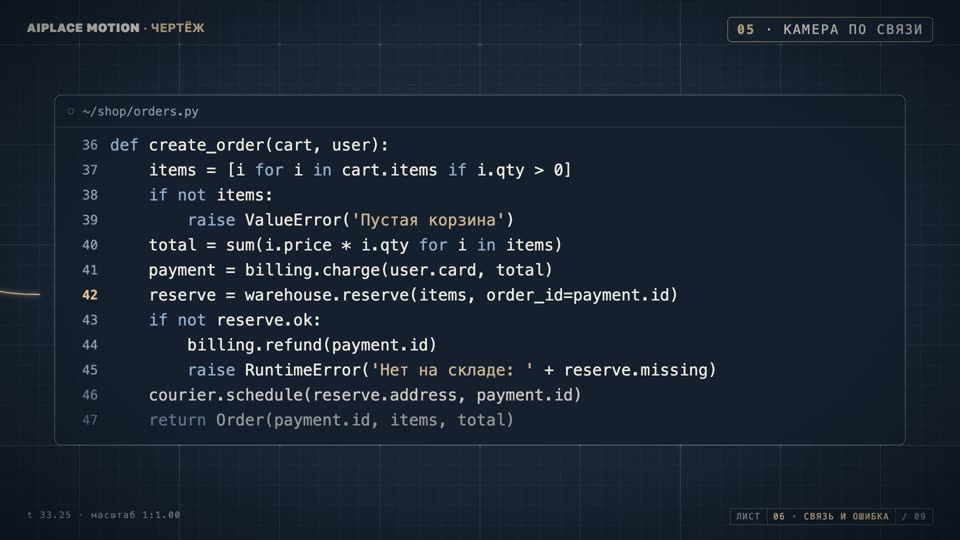Click line number 44
Viewport: 960px width, 540px height.
(90, 345)
